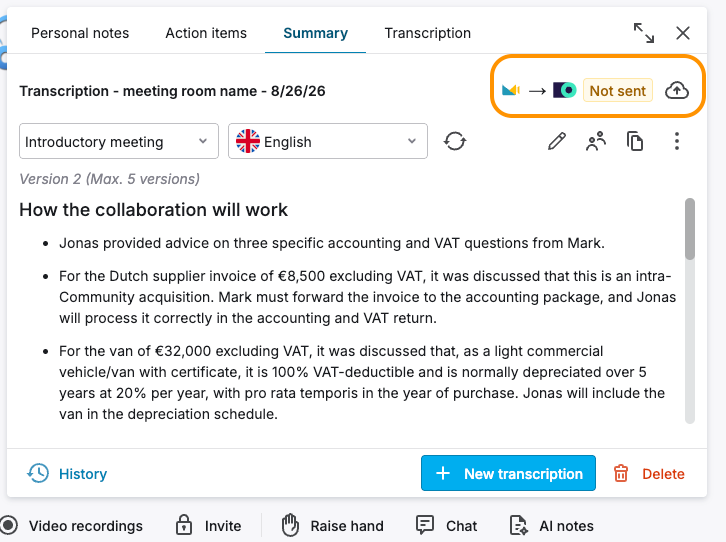The width and height of the screenshot is (726, 542).
Task: Open three-dot more options menu
Action: click(x=676, y=141)
